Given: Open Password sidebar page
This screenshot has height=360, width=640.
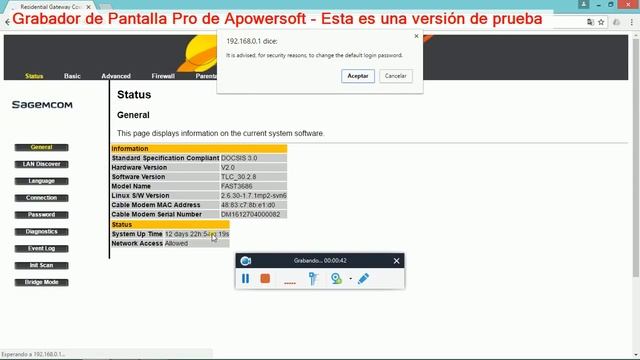Looking at the screenshot, I should point(41,215).
